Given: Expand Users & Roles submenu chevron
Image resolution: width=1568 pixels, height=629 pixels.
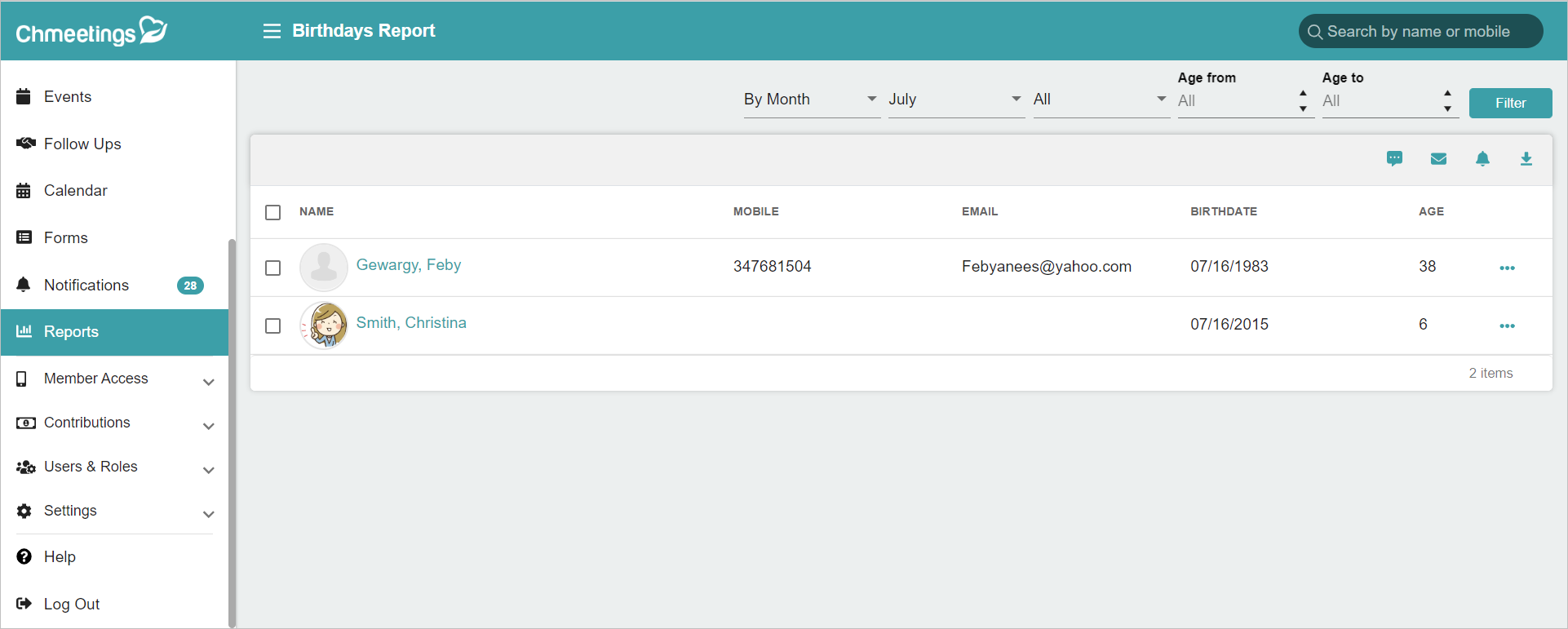Looking at the screenshot, I should [x=209, y=470].
